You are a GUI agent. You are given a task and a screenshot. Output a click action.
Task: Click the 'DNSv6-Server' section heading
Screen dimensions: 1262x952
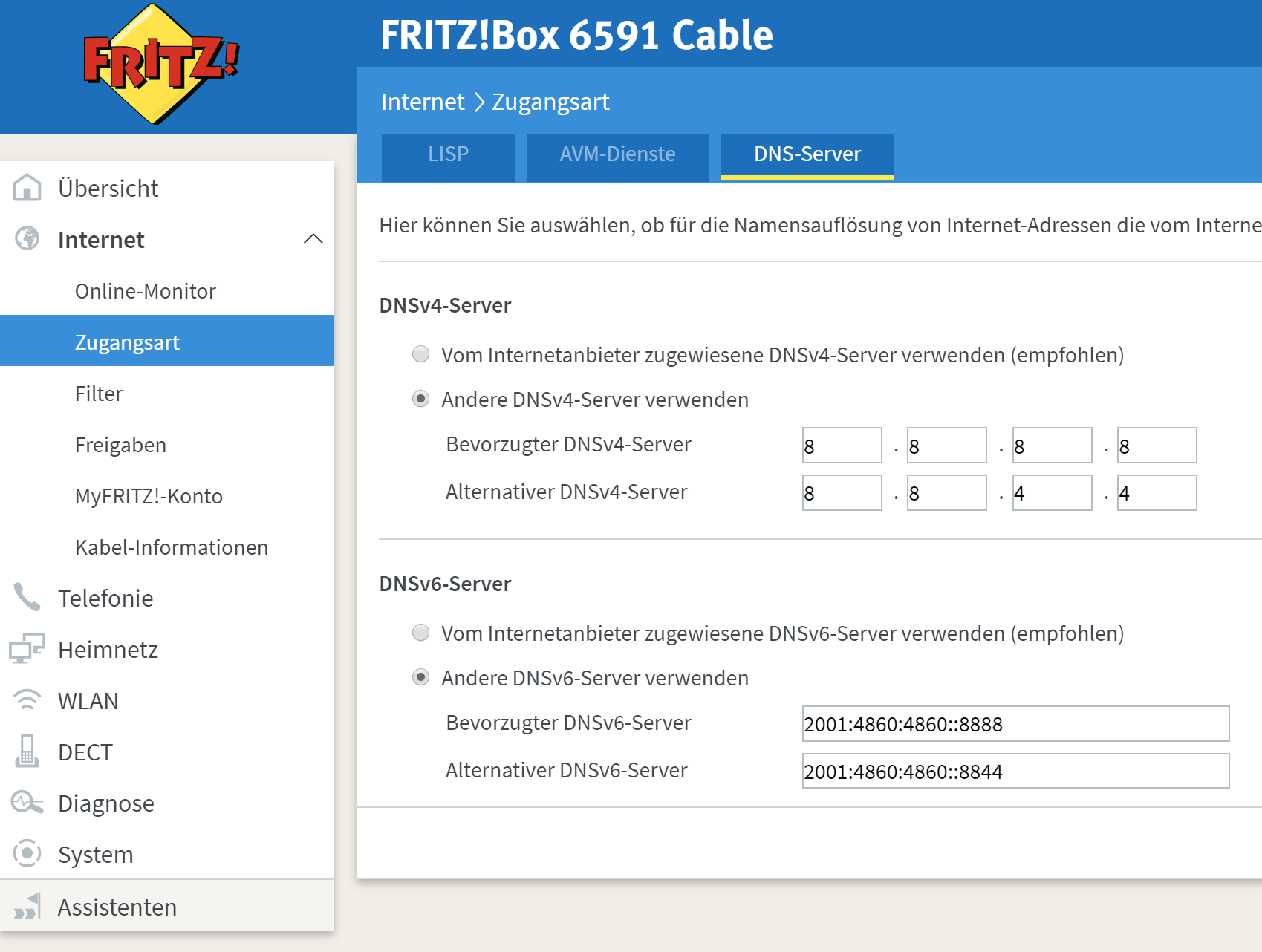click(x=445, y=584)
